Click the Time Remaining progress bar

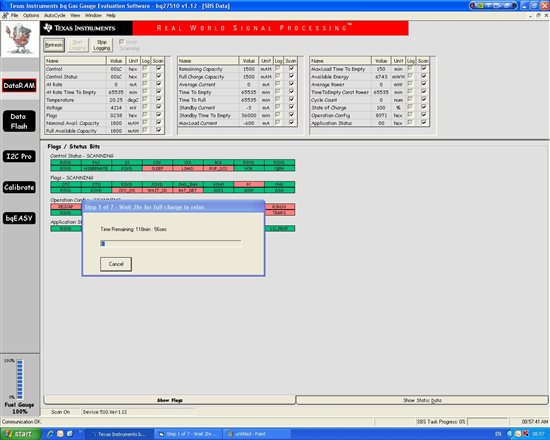coord(171,244)
